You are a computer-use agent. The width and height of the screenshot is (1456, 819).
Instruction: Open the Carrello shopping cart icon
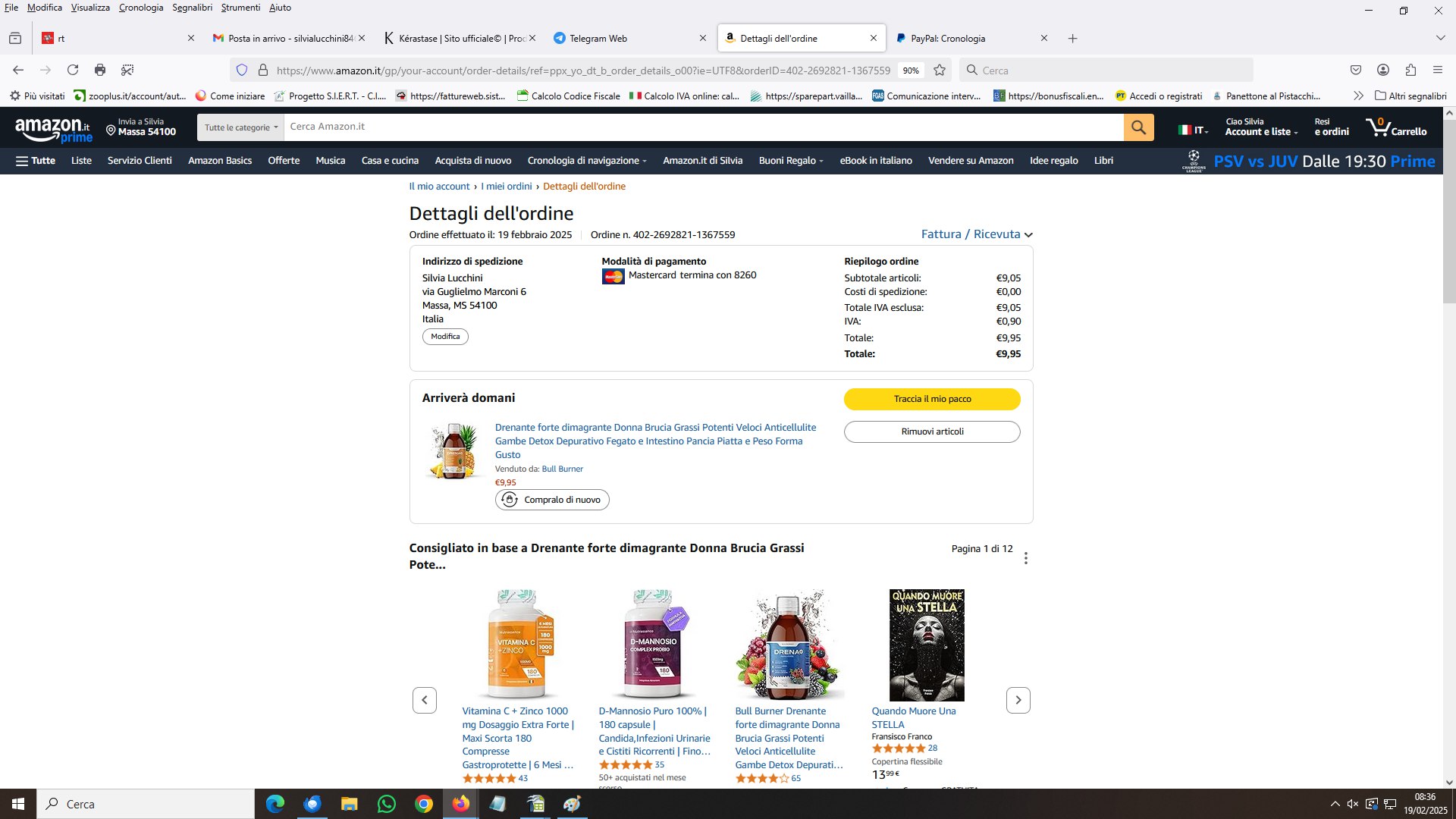[1395, 127]
